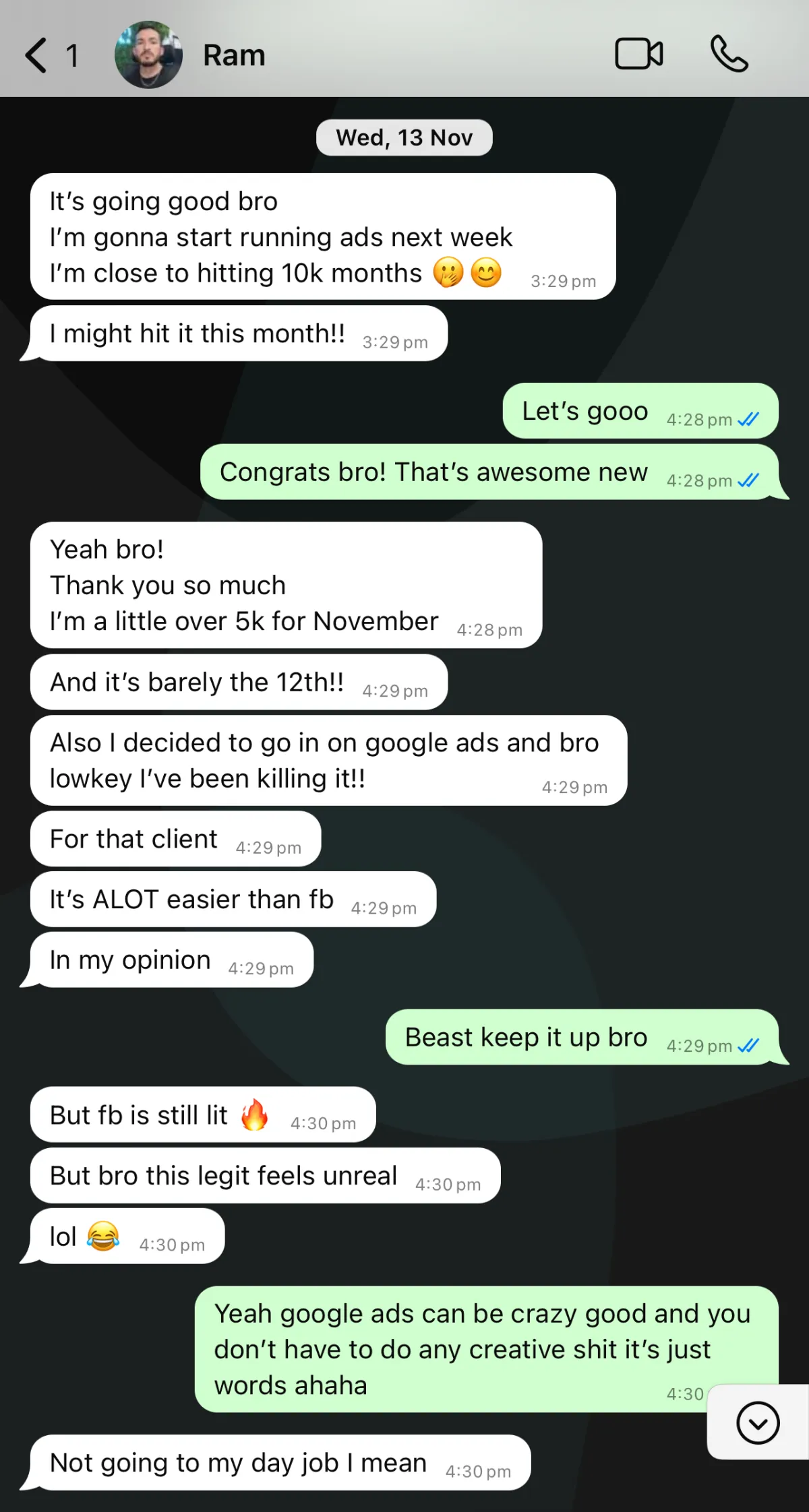
Task: Tap the smiling emoji in 10k months message
Action: pyautogui.click(x=486, y=273)
